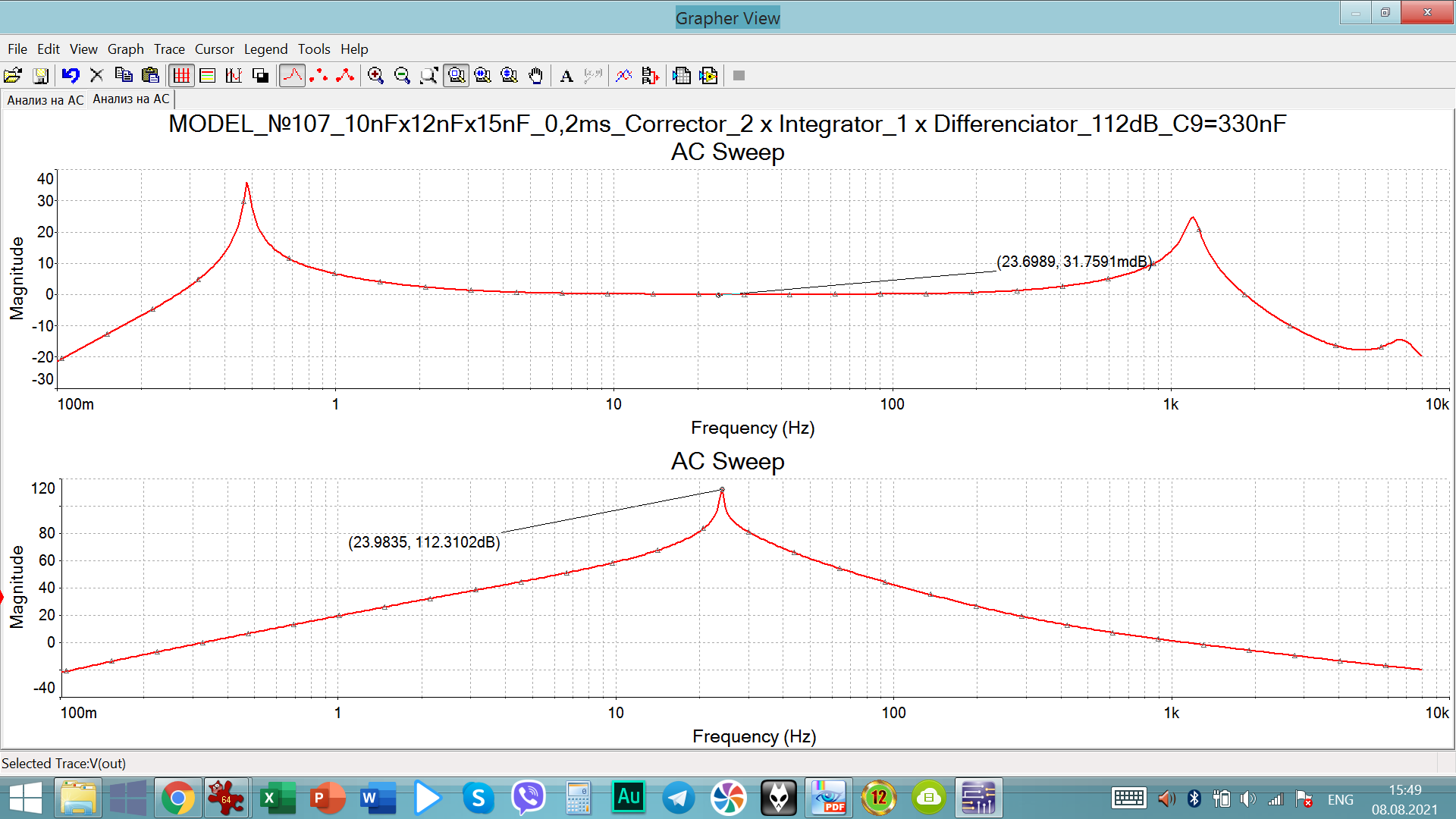Viewport: 1456px width, 819px height.
Task: Click the gray Stop square icon
Action: point(739,75)
